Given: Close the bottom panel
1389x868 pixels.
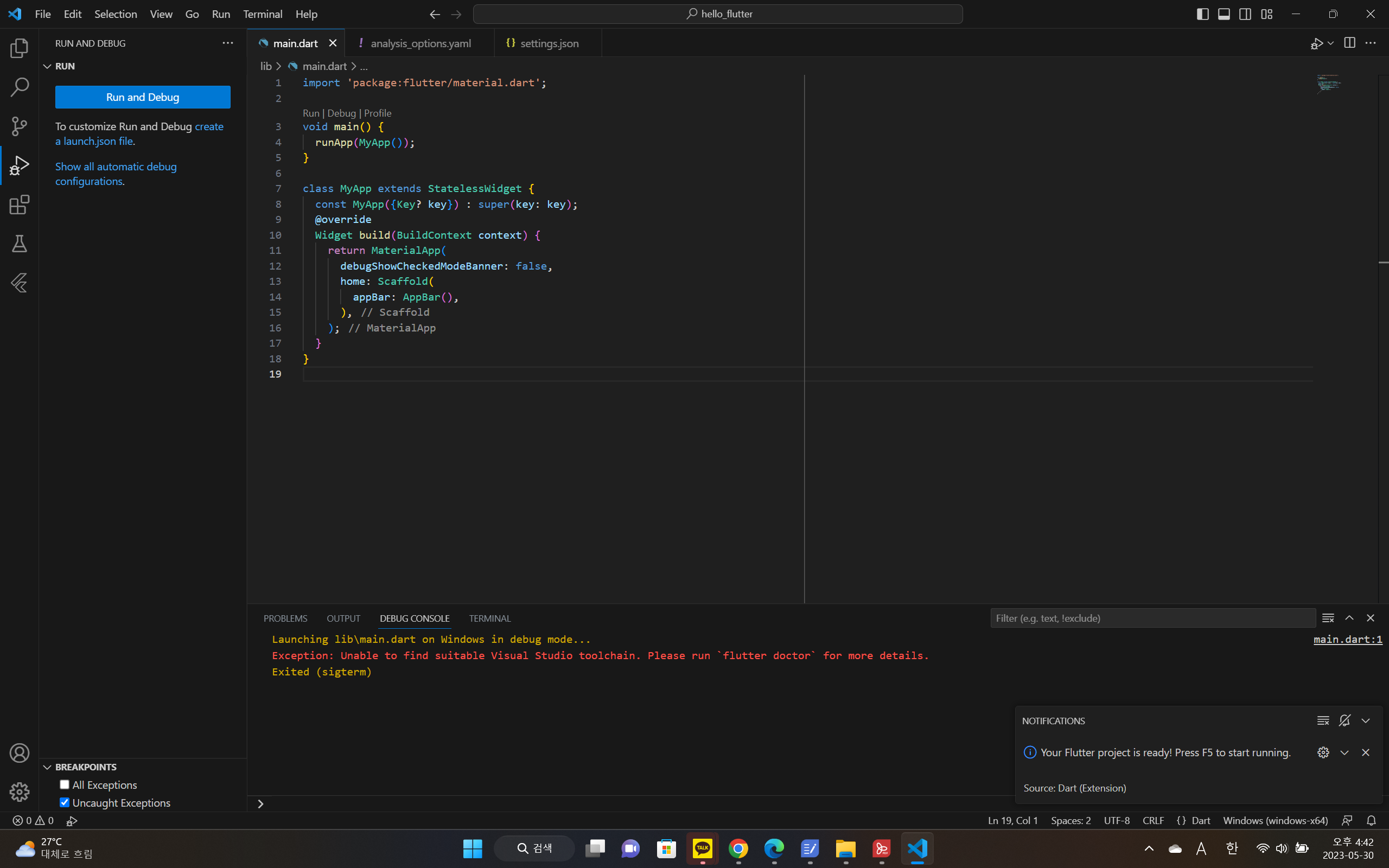Looking at the screenshot, I should tap(1371, 618).
